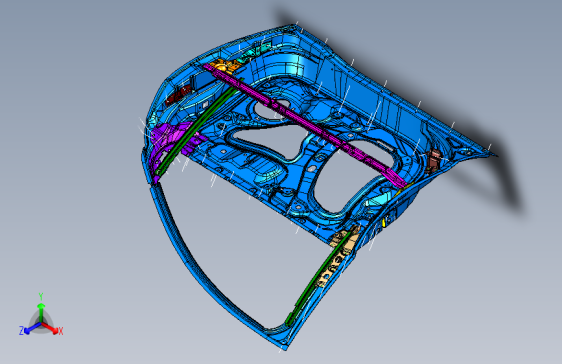Image resolution: width=562 pixels, height=364 pixels.
Task: Select the orange bracket near the top of the door
Action: click(x=224, y=66)
